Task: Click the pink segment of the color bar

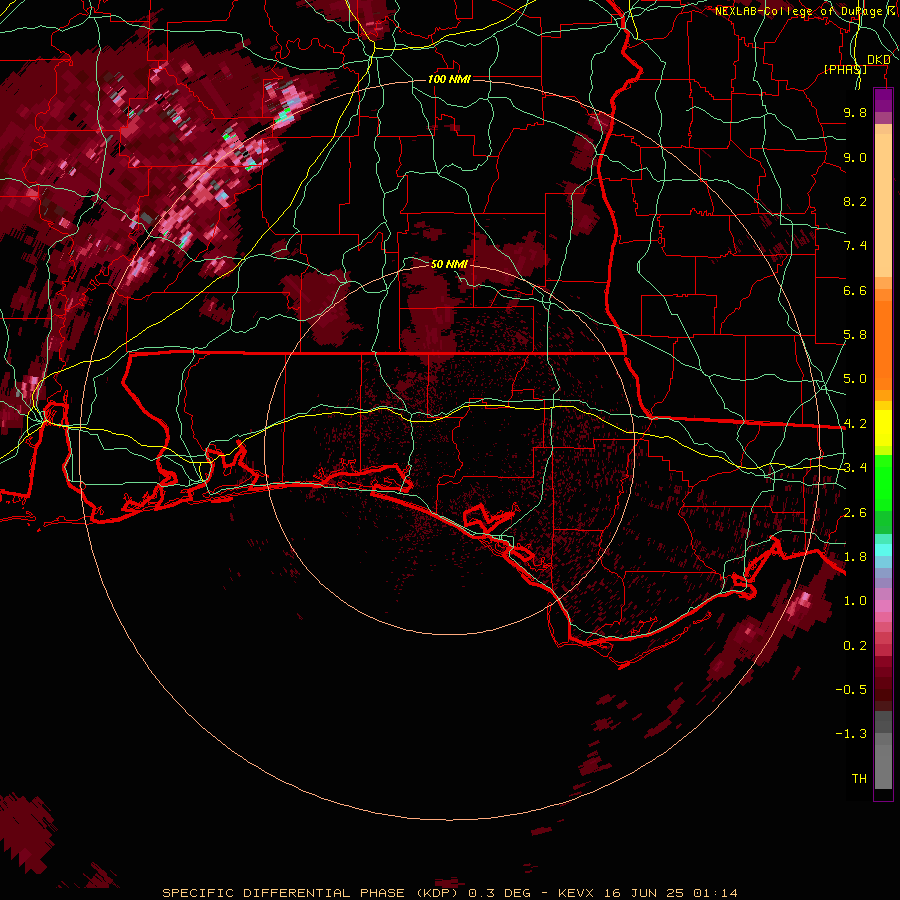Action: 883,606
